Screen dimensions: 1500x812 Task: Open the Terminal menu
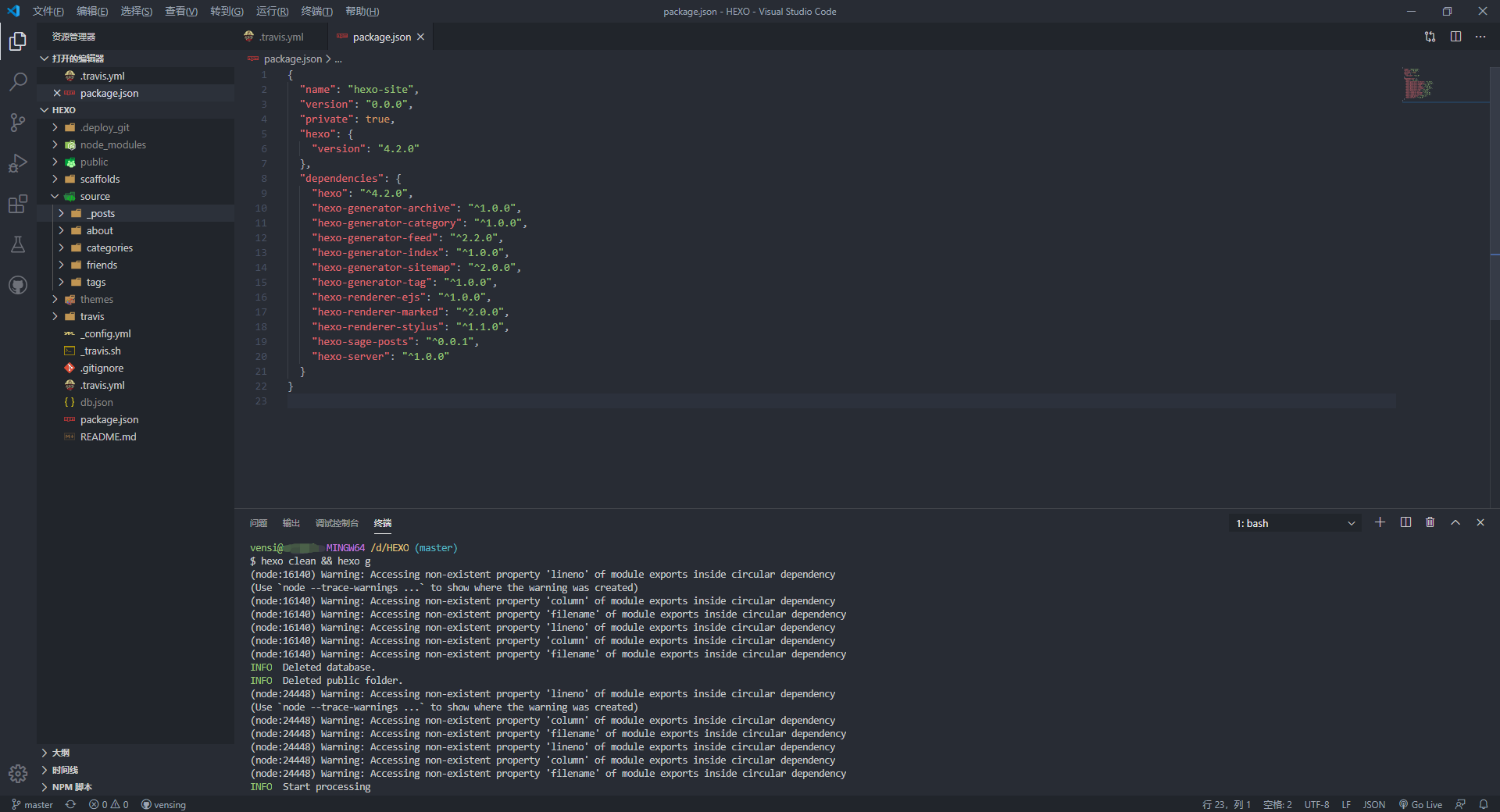coord(316,11)
